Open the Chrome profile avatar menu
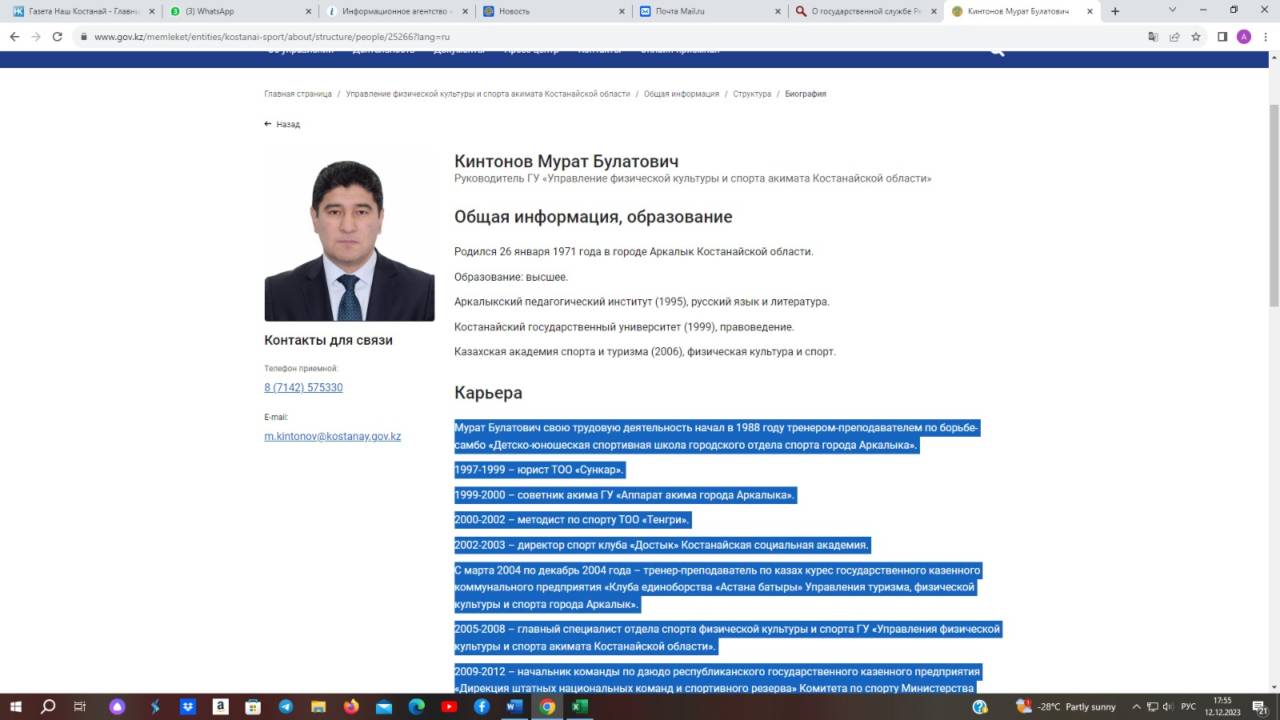The height and width of the screenshot is (720, 1280). pos(1244,37)
